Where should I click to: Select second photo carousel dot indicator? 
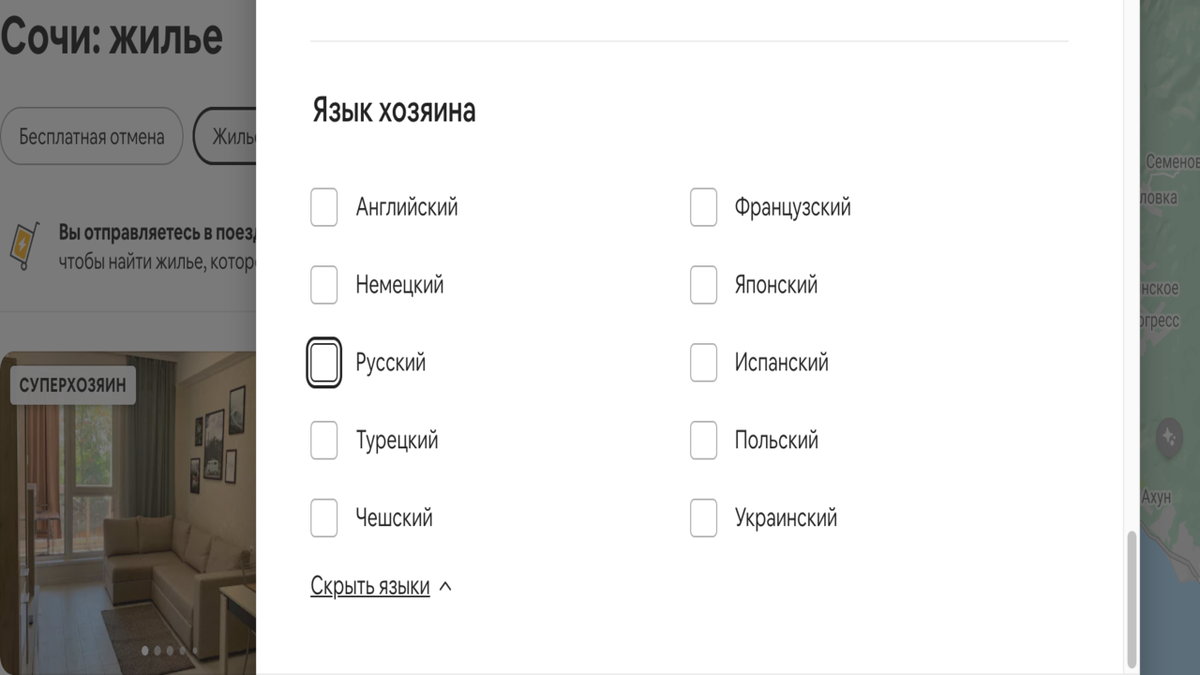pyautogui.click(x=157, y=651)
